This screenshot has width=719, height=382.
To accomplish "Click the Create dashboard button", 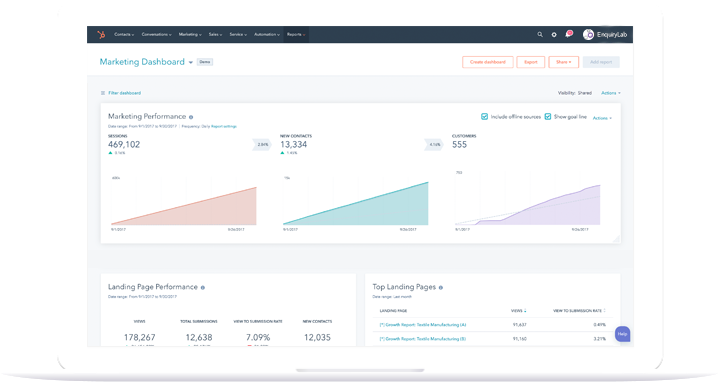I will click(487, 62).
